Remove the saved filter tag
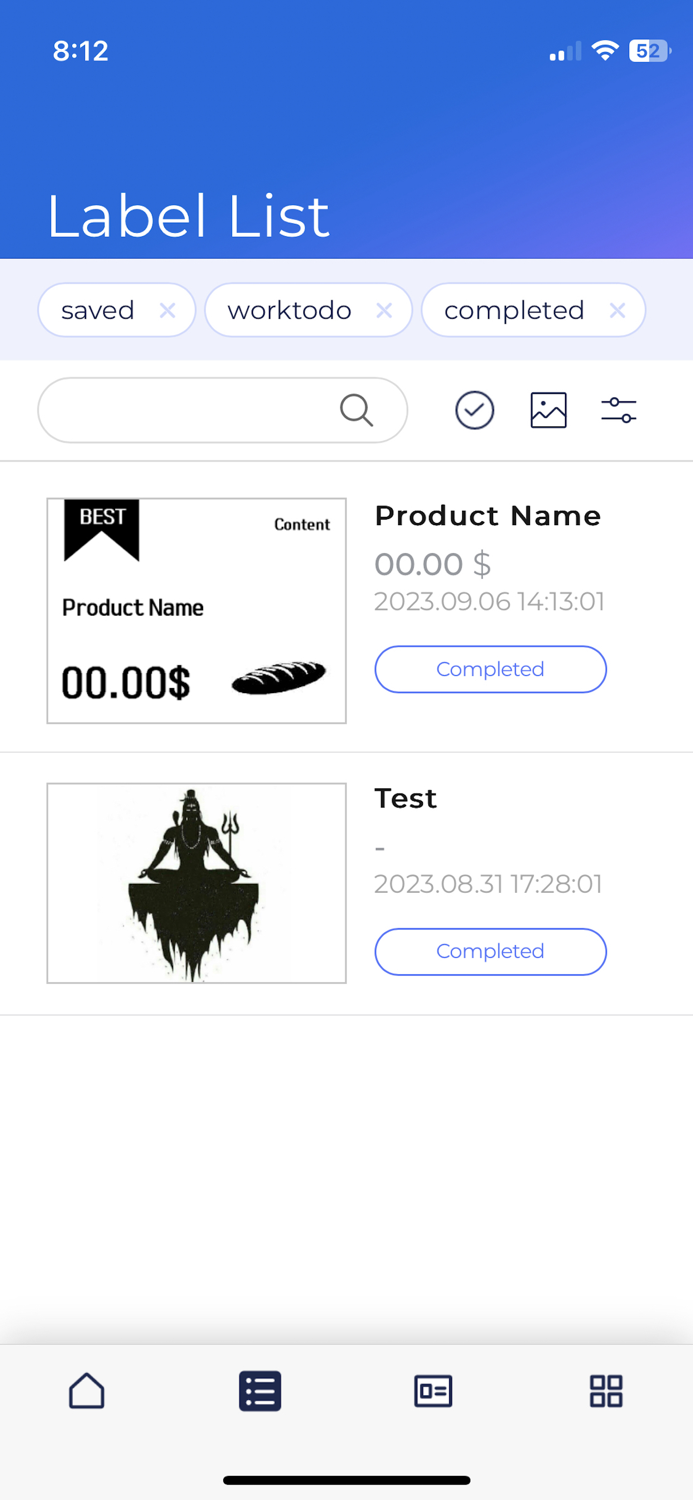 coord(167,310)
